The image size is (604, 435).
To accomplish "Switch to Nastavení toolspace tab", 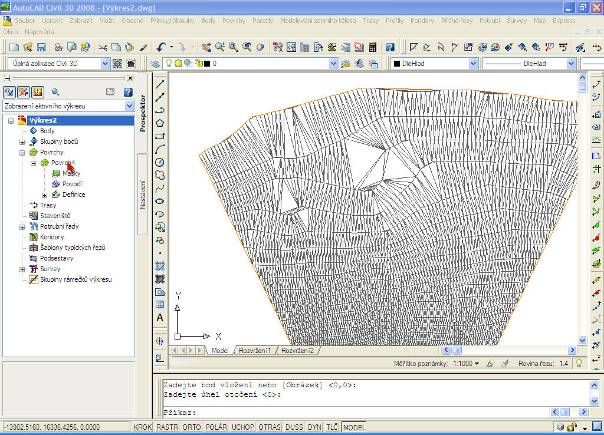I will click(143, 195).
